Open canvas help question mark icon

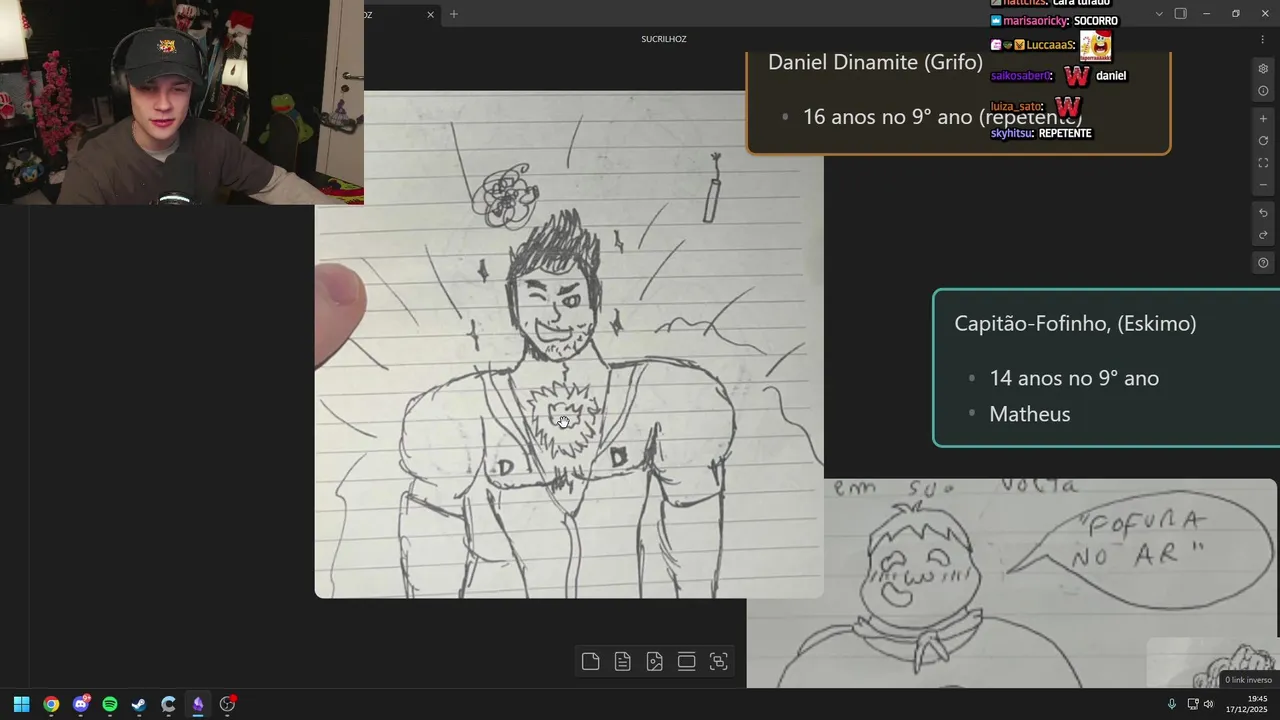tap(1263, 263)
